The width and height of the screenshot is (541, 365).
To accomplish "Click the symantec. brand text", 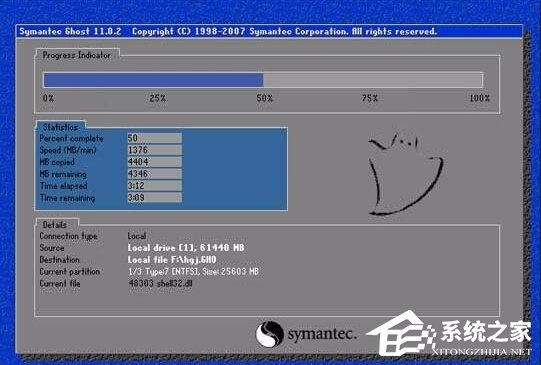I will (321, 334).
